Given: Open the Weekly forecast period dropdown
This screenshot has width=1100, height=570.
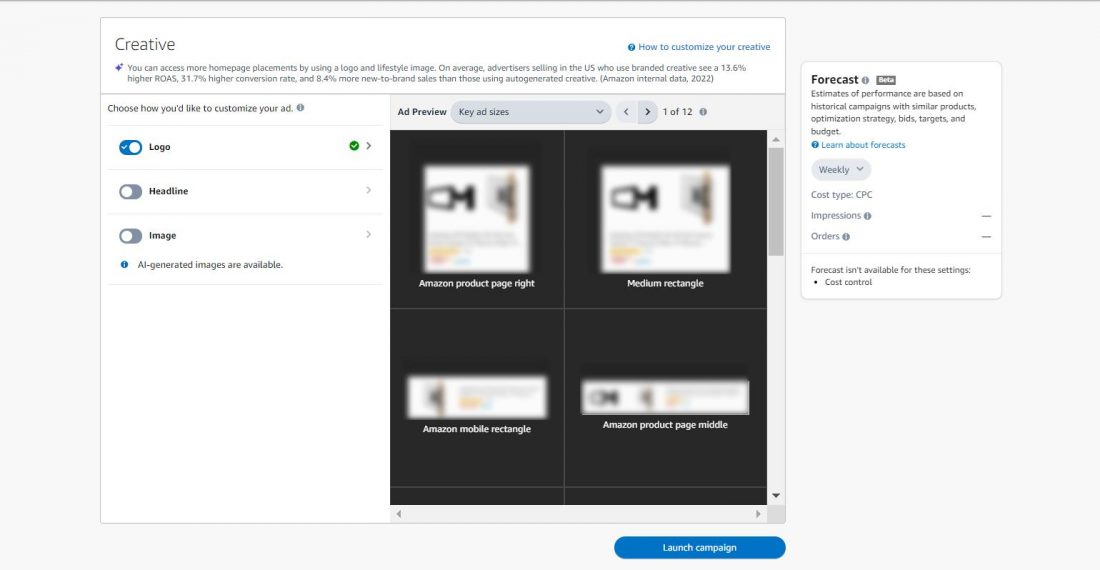Looking at the screenshot, I should (x=840, y=170).
